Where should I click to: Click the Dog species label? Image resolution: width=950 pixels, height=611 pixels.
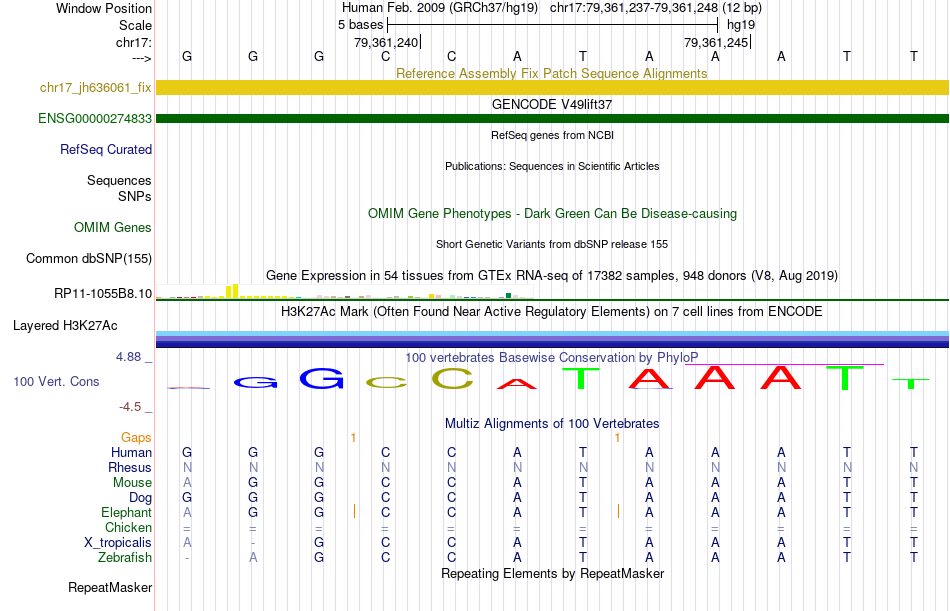[140, 498]
